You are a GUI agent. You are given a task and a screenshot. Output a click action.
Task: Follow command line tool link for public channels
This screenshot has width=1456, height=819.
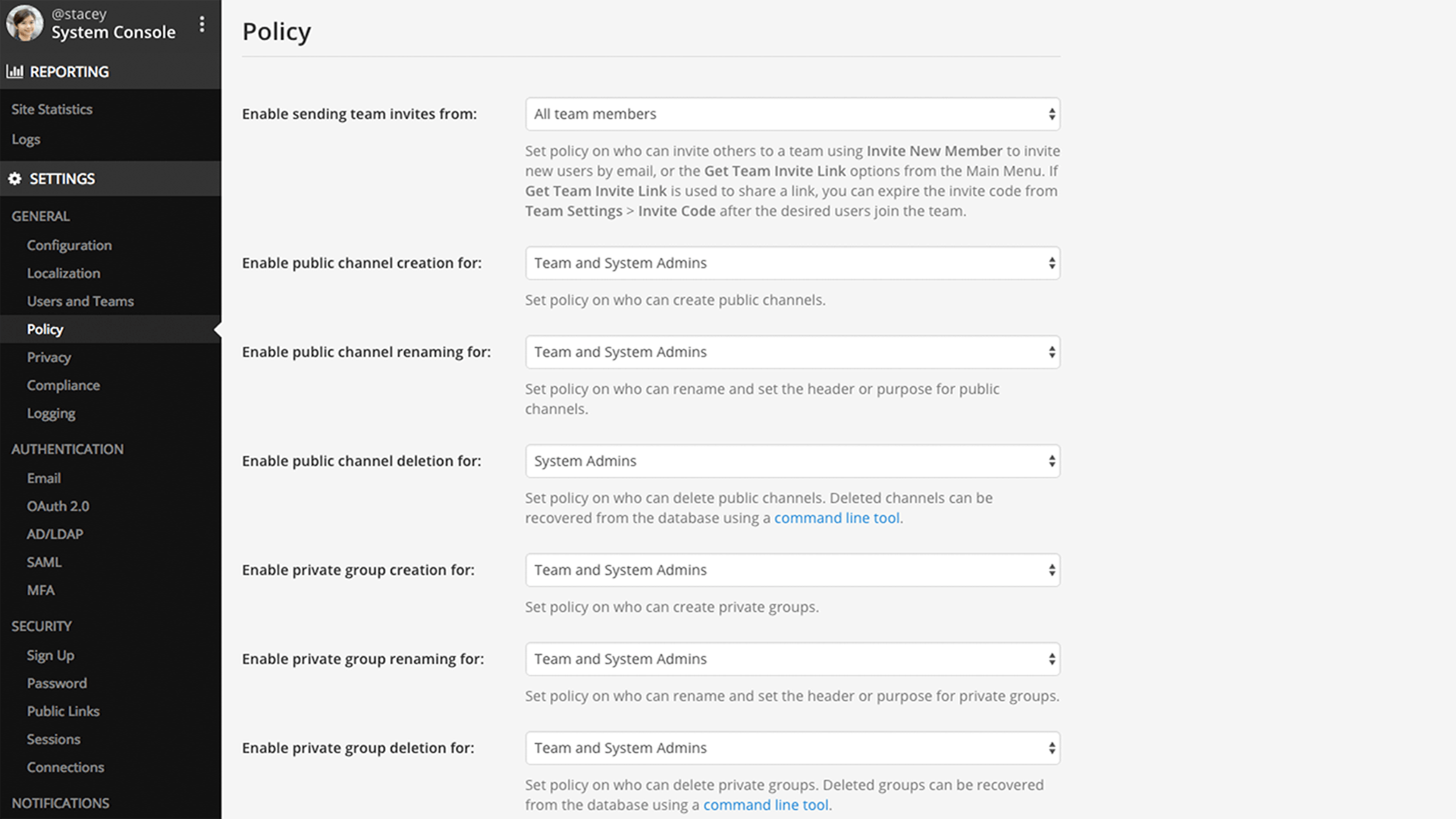836,518
